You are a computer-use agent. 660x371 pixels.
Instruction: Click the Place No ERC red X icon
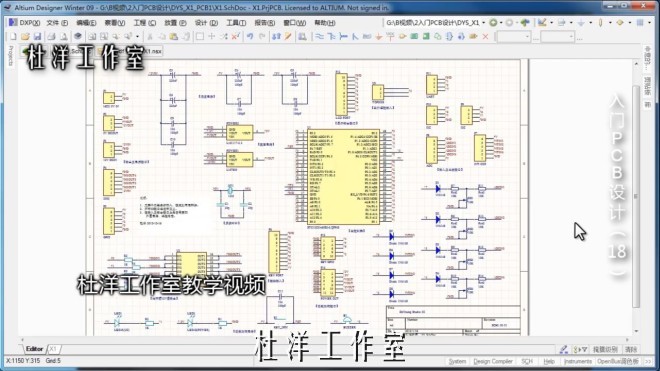pos(485,37)
